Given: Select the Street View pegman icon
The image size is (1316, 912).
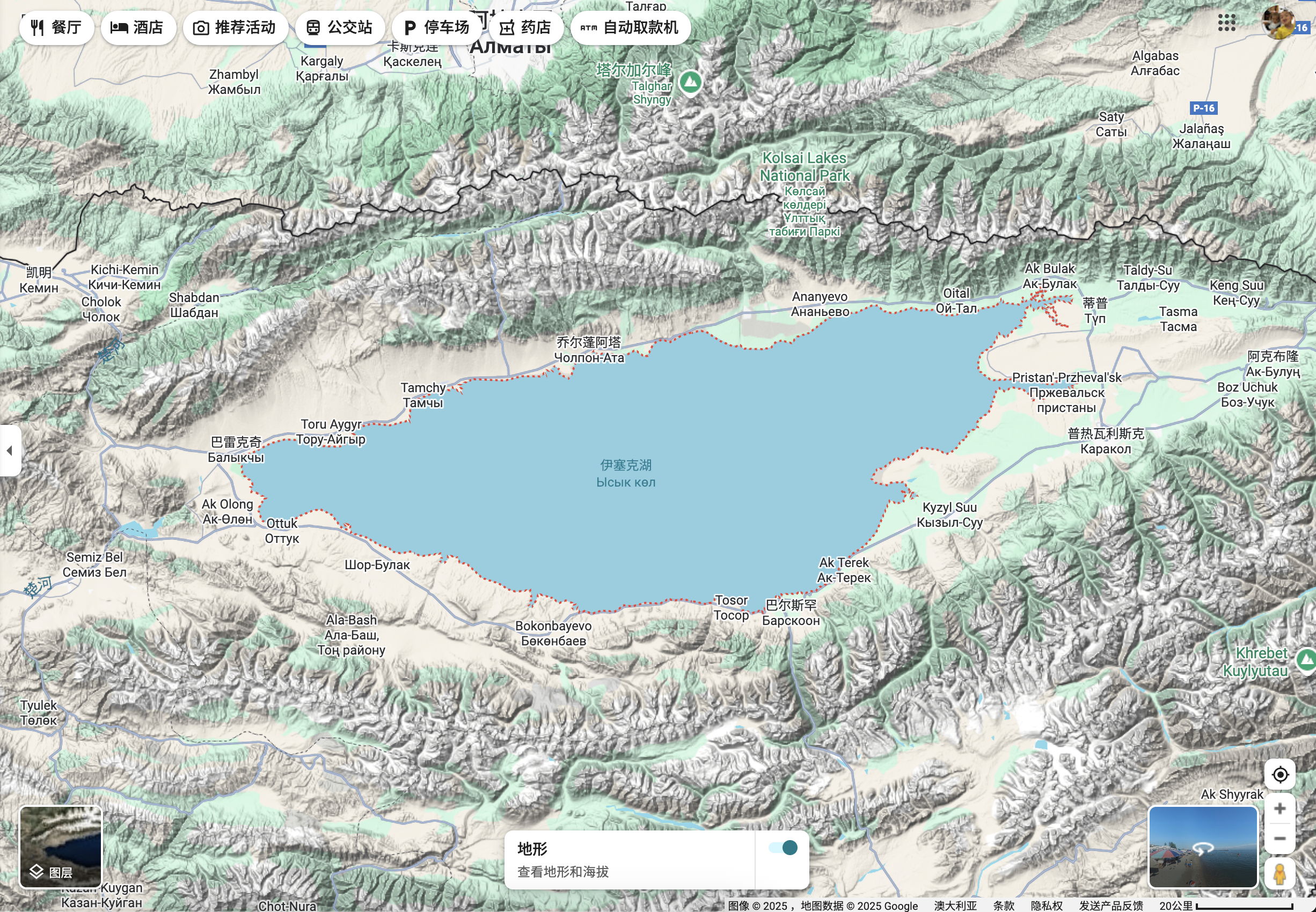Looking at the screenshot, I should click(1280, 873).
